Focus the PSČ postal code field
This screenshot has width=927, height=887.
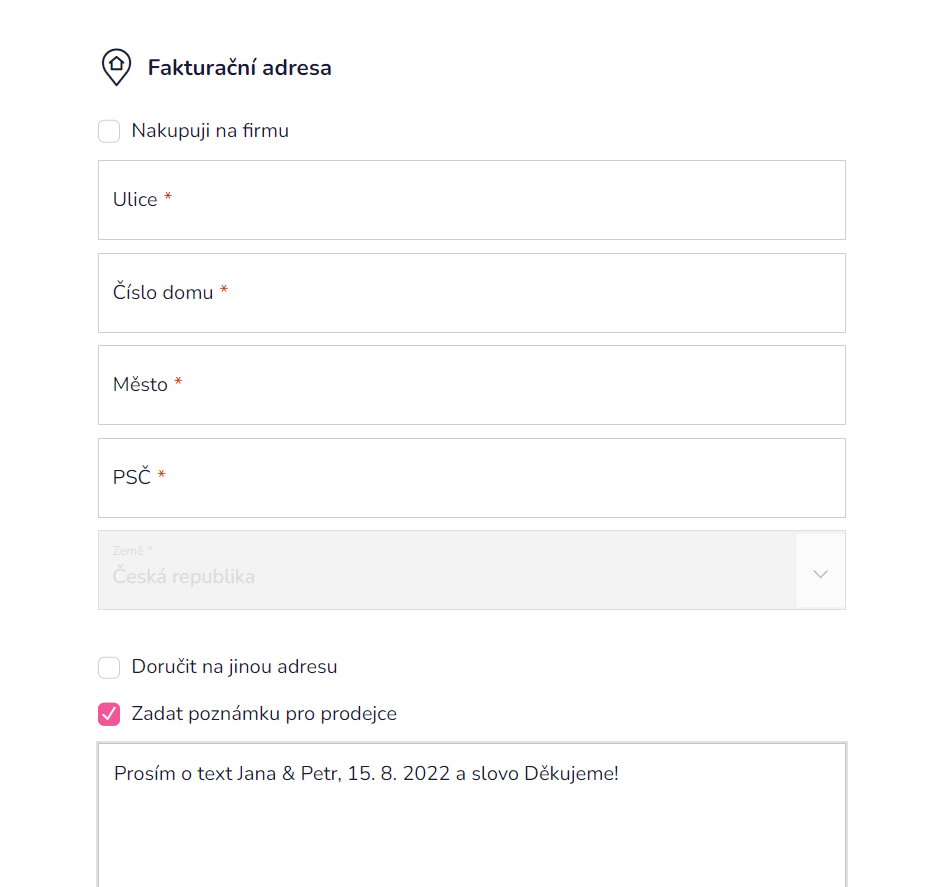coord(472,478)
